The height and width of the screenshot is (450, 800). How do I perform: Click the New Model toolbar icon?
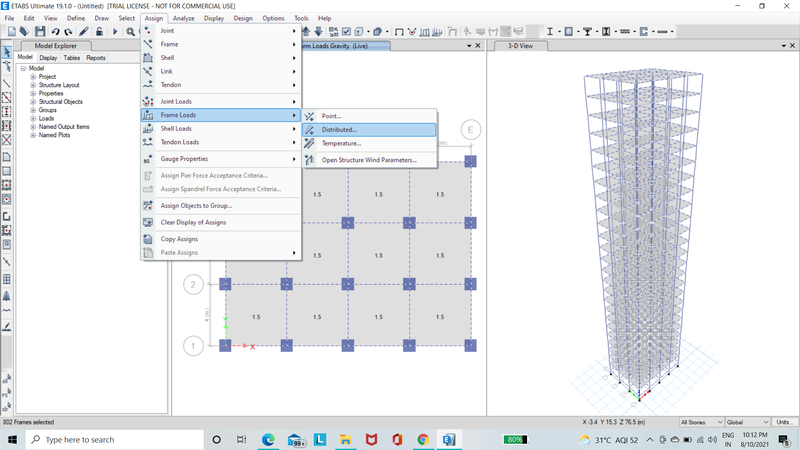pos(12,32)
